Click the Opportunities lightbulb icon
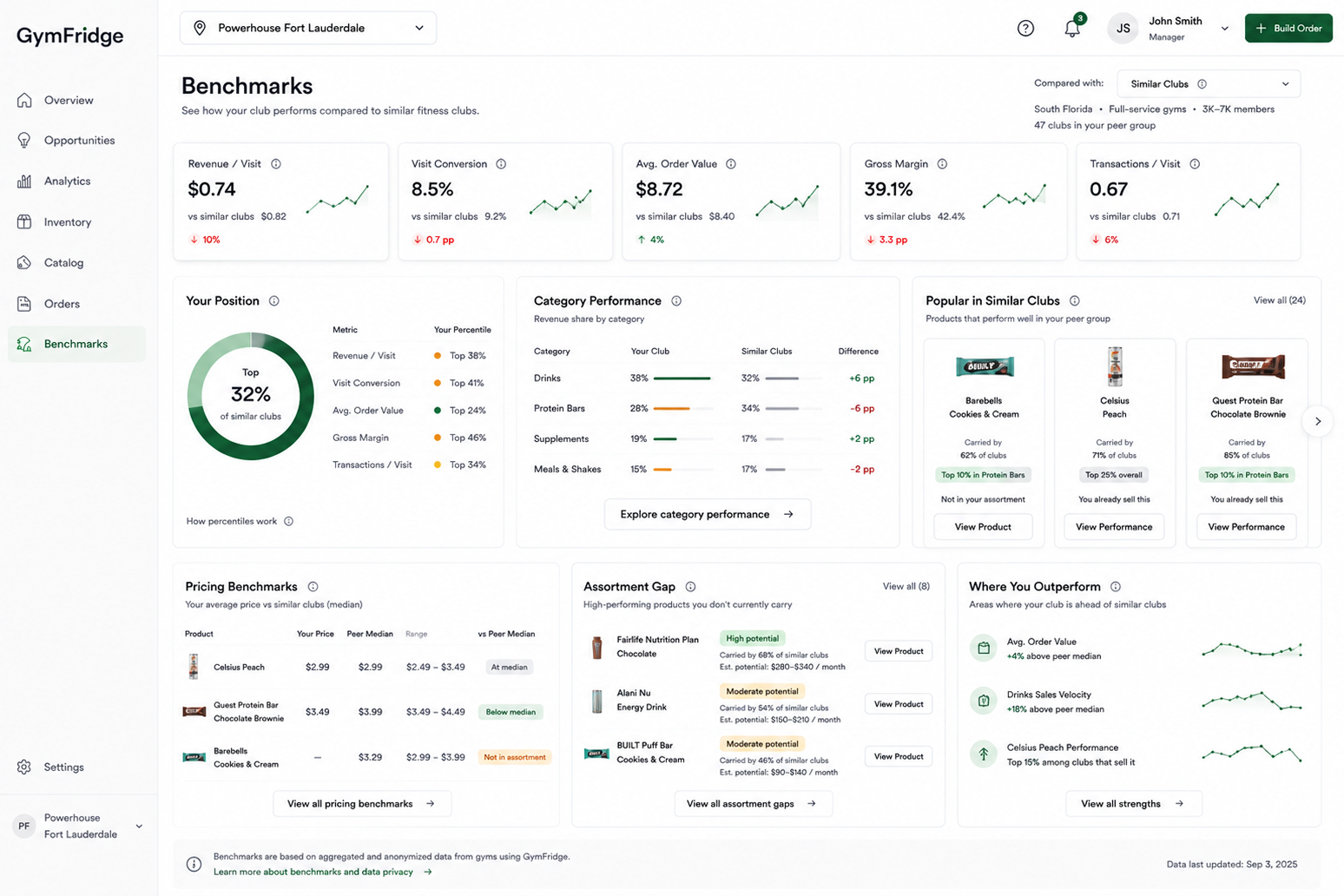This screenshot has width=1344, height=896. tap(24, 141)
